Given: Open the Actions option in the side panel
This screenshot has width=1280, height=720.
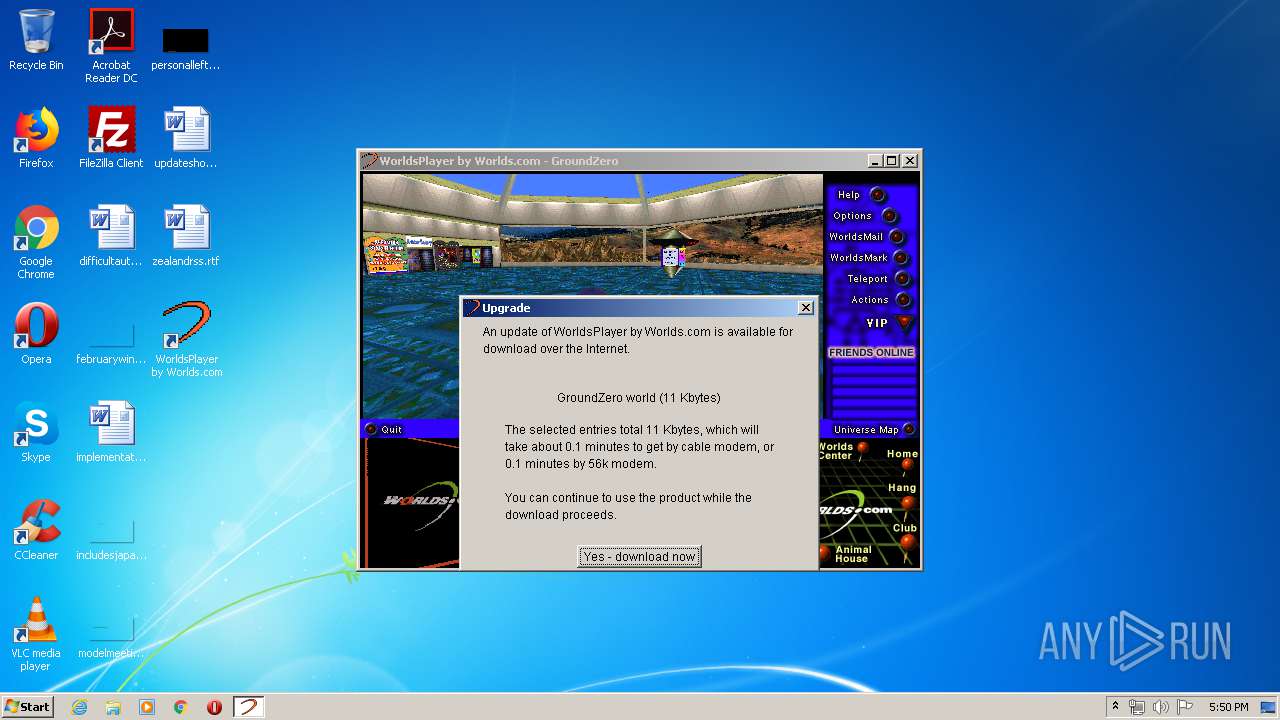Looking at the screenshot, I should 880,300.
